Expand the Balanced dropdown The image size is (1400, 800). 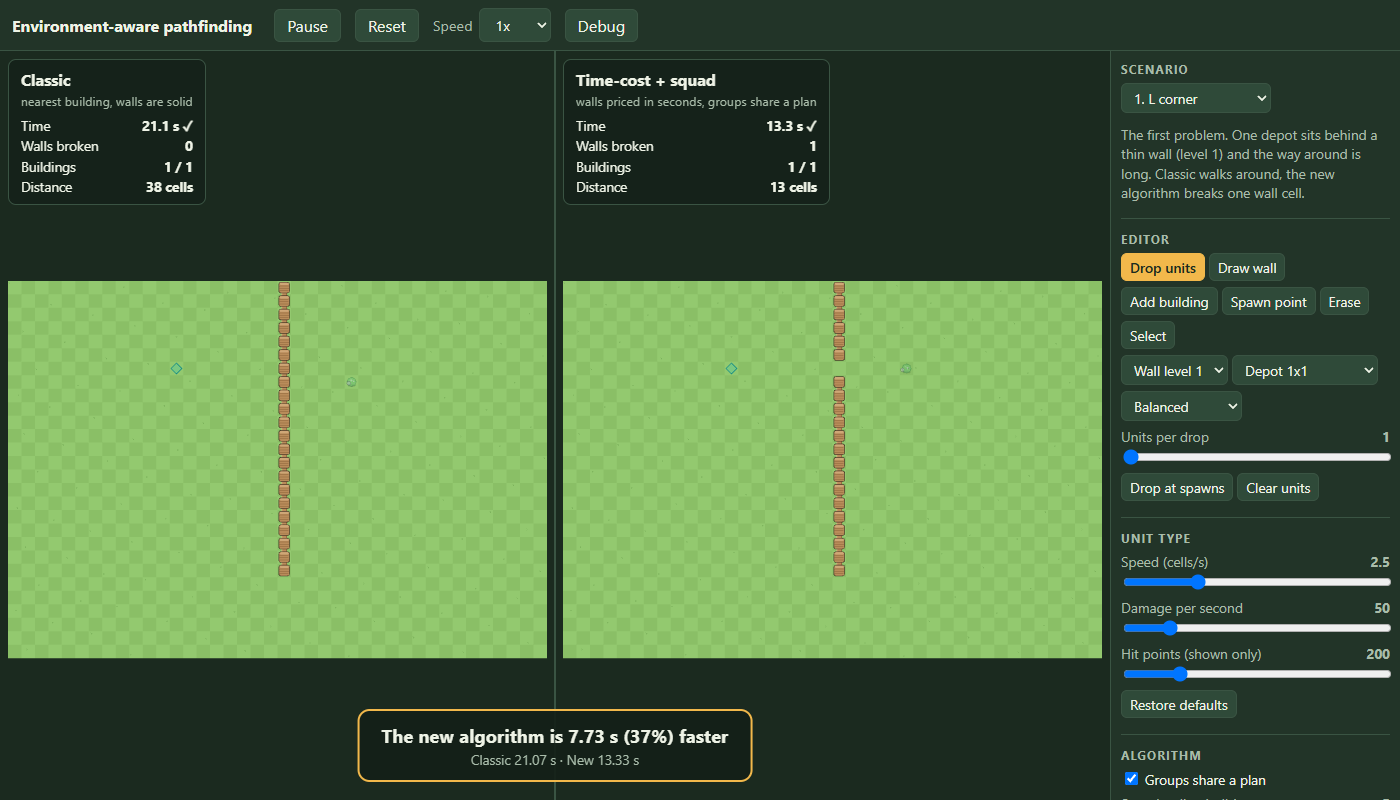tap(1181, 407)
